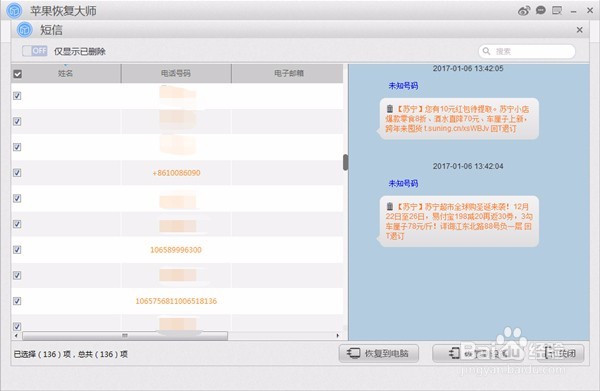
Task: Open the chat feedback bubble icon
Action: click(541, 10)
